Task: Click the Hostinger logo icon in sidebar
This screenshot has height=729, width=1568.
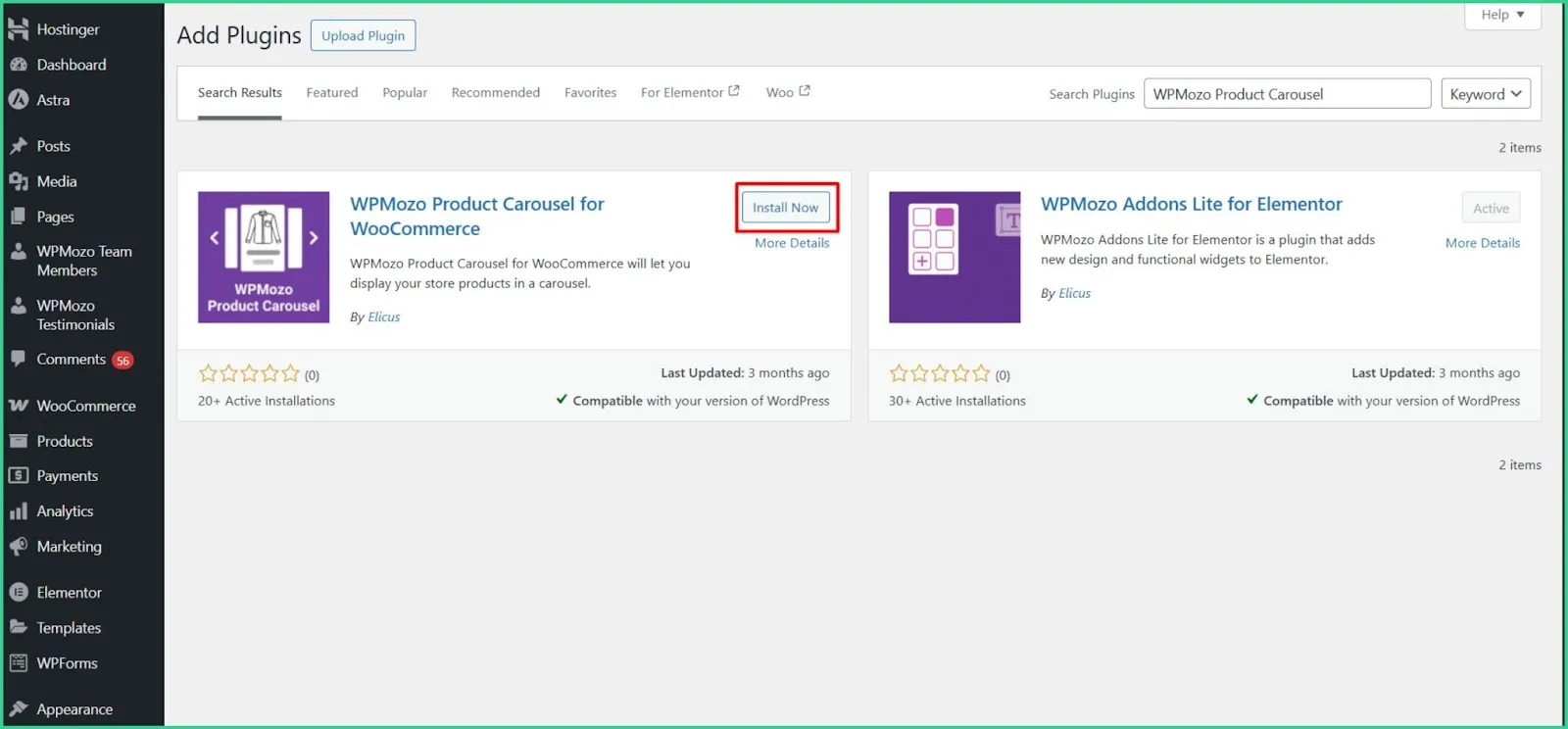Action: (x=18, y=29)
